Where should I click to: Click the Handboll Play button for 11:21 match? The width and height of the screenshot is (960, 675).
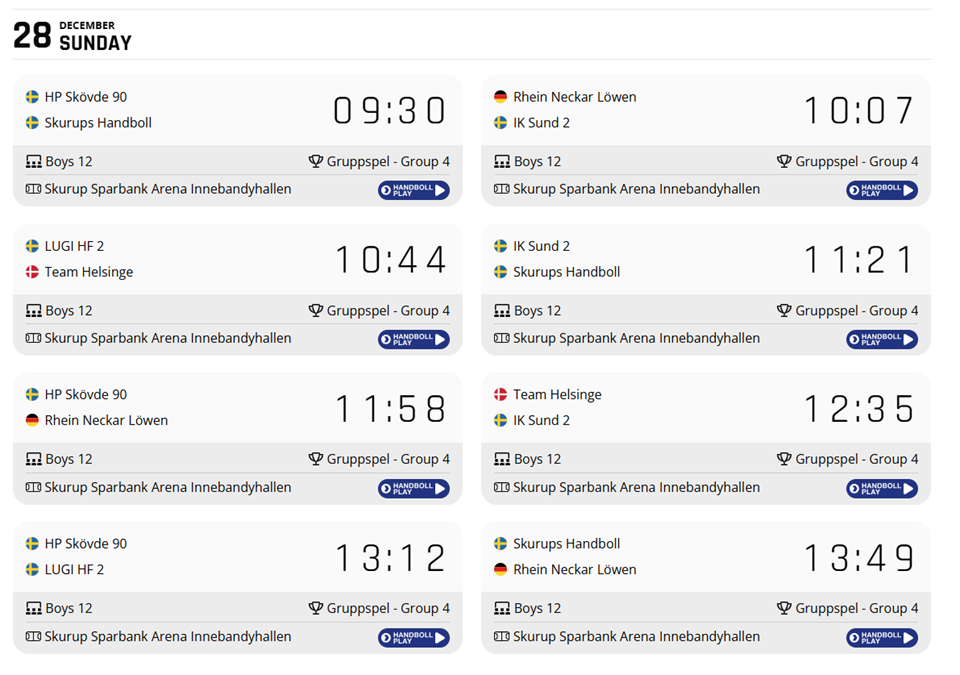click(x=881, y=340)
